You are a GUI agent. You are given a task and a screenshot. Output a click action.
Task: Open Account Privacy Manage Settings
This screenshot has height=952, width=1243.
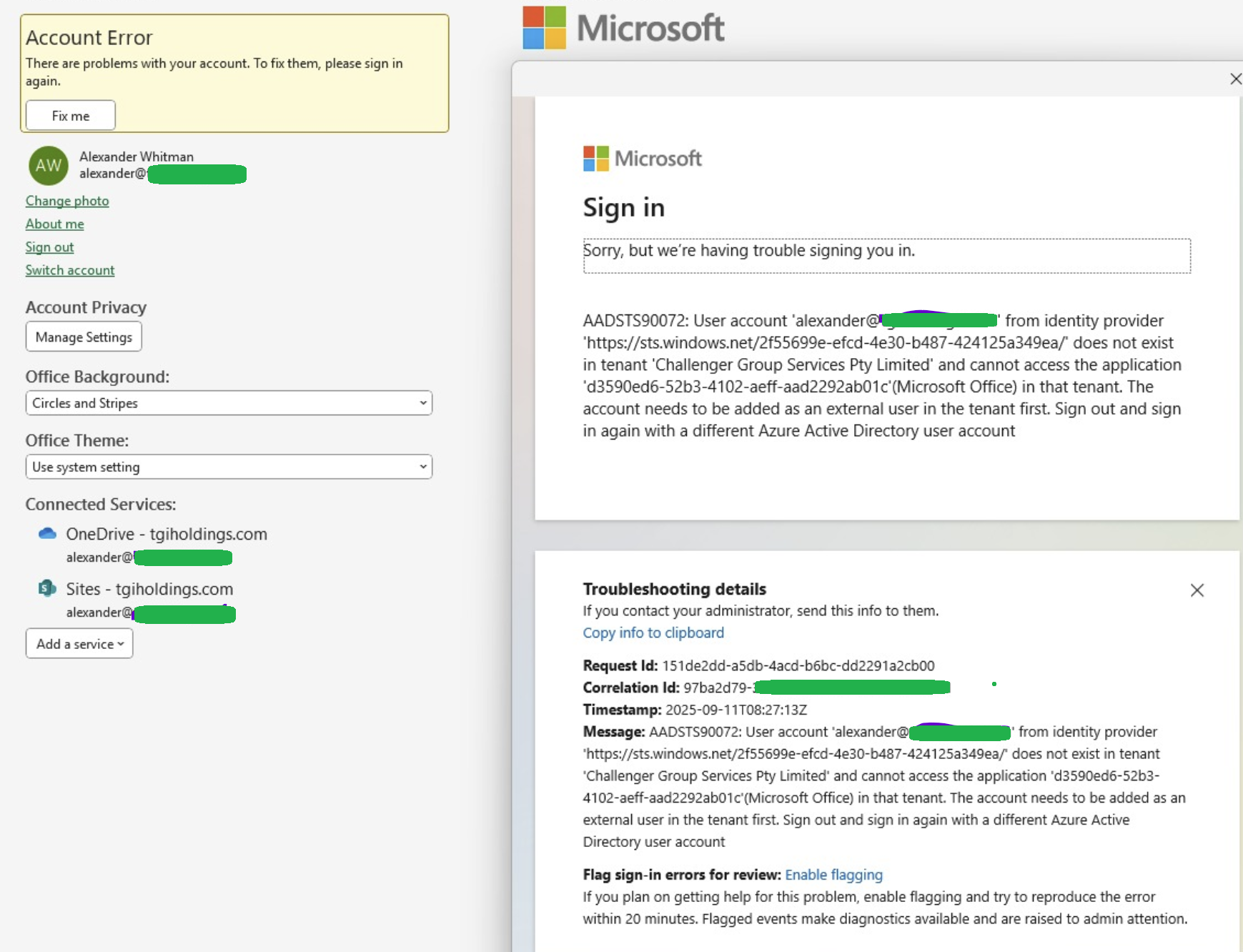click(x=83, y=336)
